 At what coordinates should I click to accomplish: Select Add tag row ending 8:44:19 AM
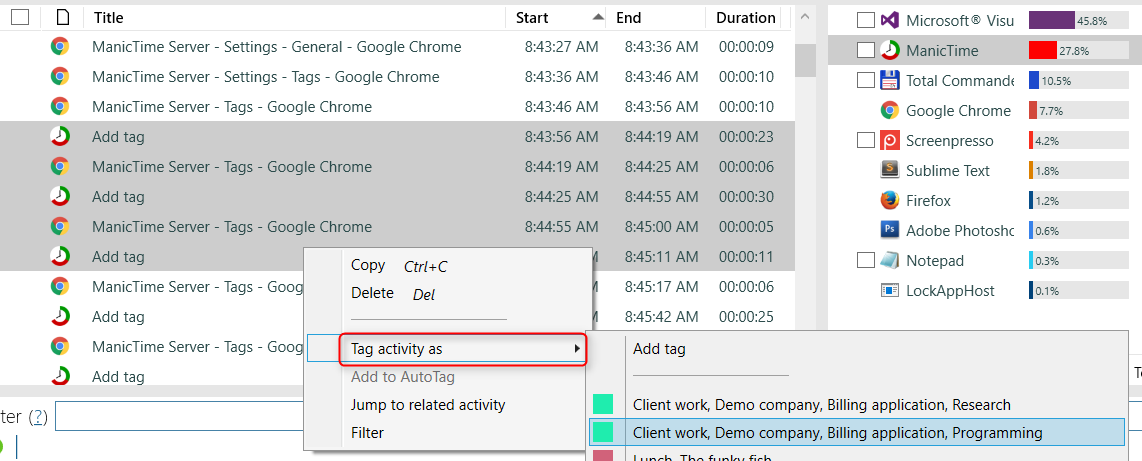pyautogui.click(x=397, y=136)
